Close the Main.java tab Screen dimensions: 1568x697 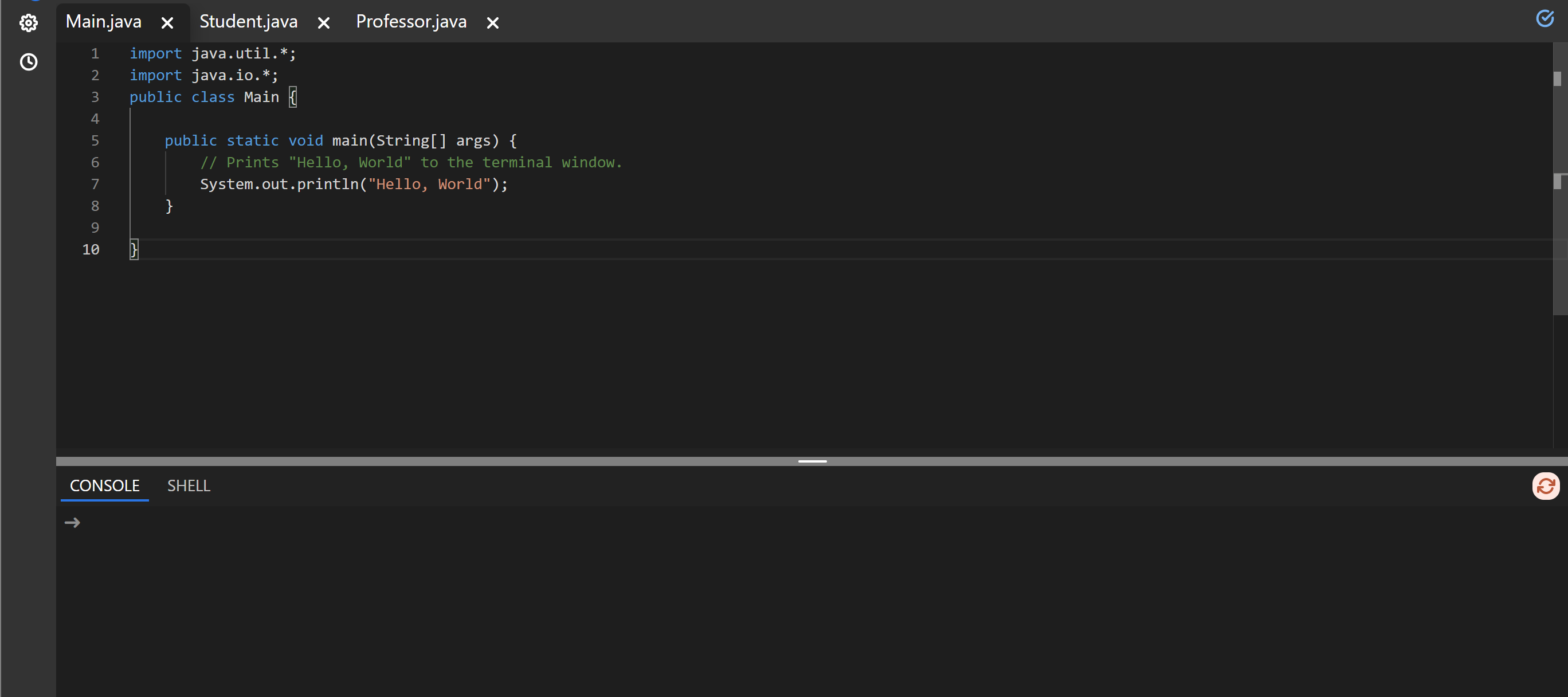(167, 23)
